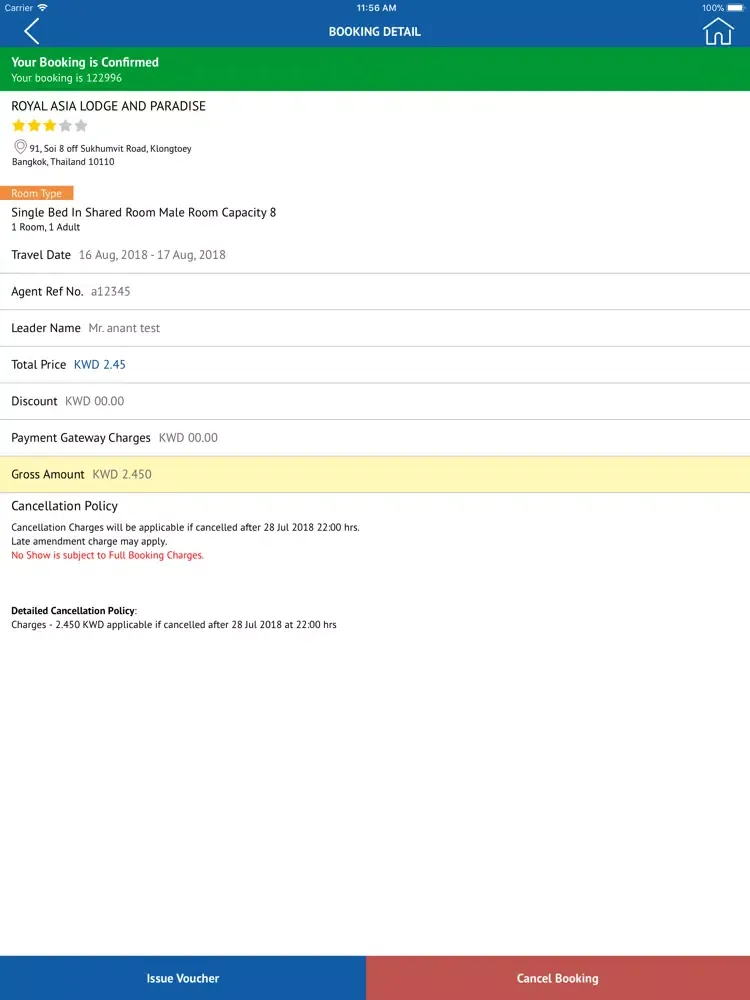
Task: Open the home icon
Action: [x=718, y=31]
